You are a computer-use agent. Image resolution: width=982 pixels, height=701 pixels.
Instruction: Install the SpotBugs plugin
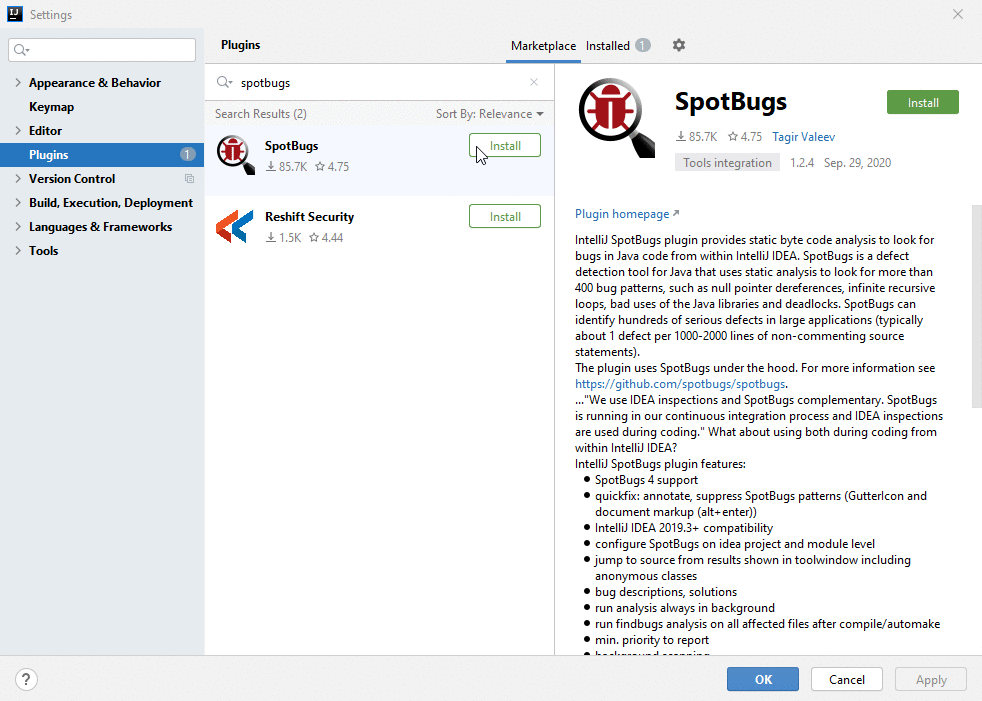pos(922,101)
